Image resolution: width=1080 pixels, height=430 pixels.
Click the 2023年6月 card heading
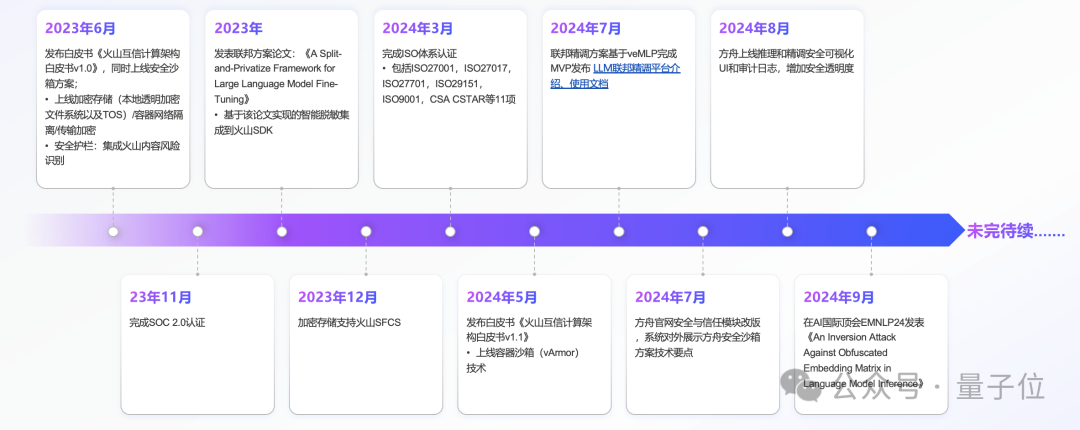pos(81,29)
